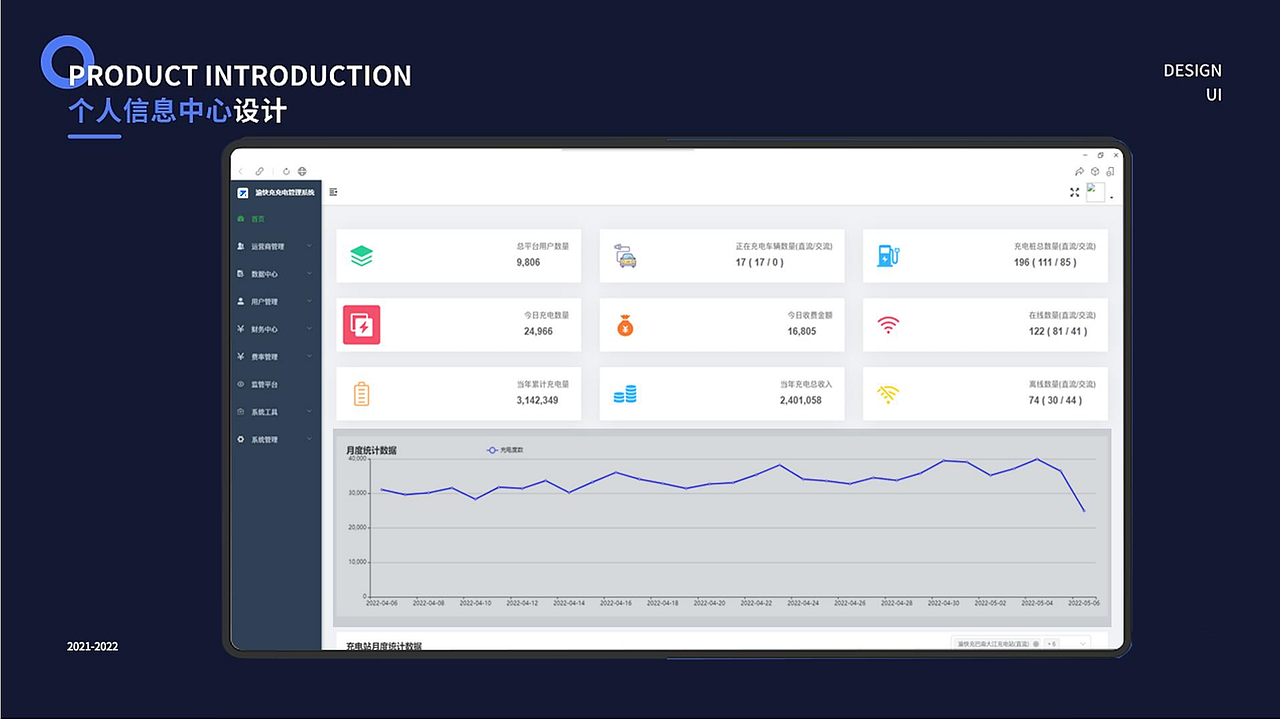Open the user avatar dropdown arrow
1280x720 pixels.
click(x=1111, y=197)
